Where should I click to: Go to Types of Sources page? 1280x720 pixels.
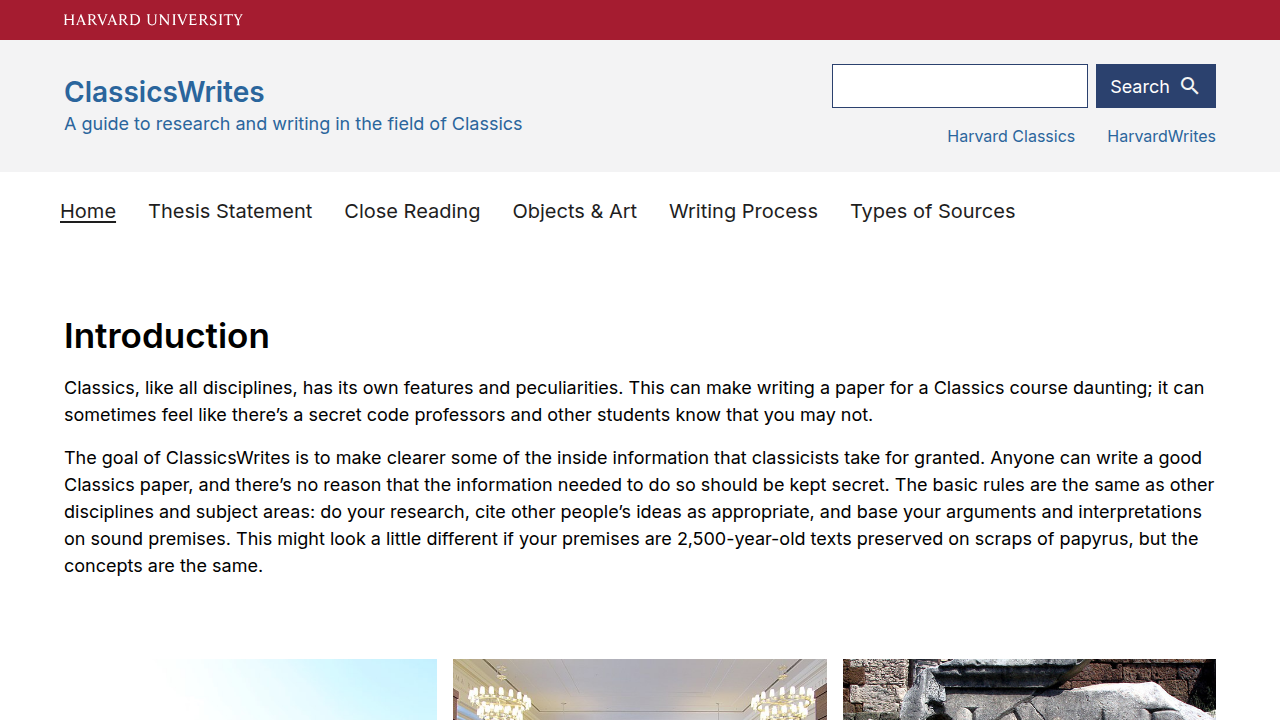click(933, 211)
